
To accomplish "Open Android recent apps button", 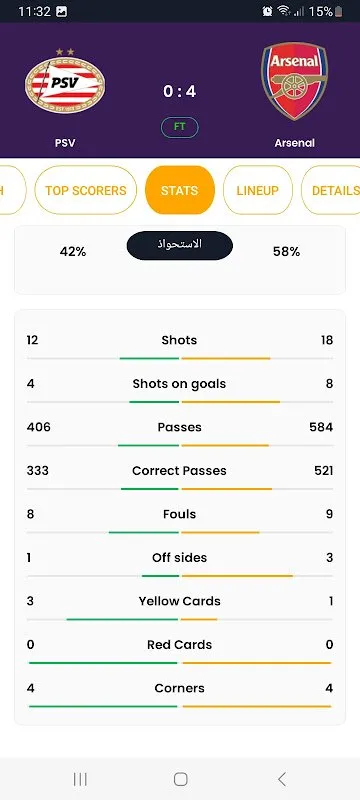I will coord(80,779).
